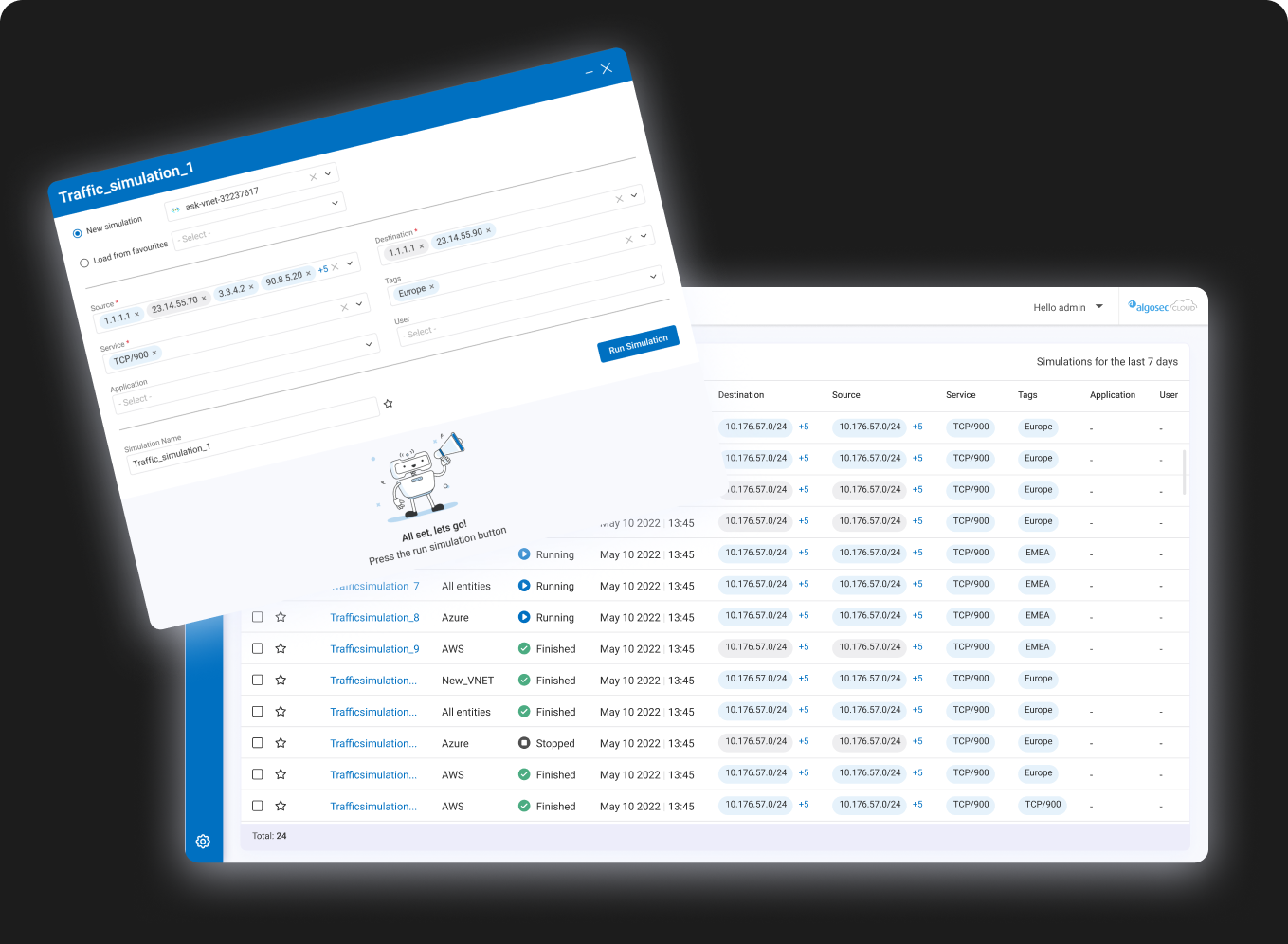Expand the ask-vnet-32237617 dropdown chevron
Image resolution: width=1288 pixels, height=944 pixels.
[x=328, y=173]
